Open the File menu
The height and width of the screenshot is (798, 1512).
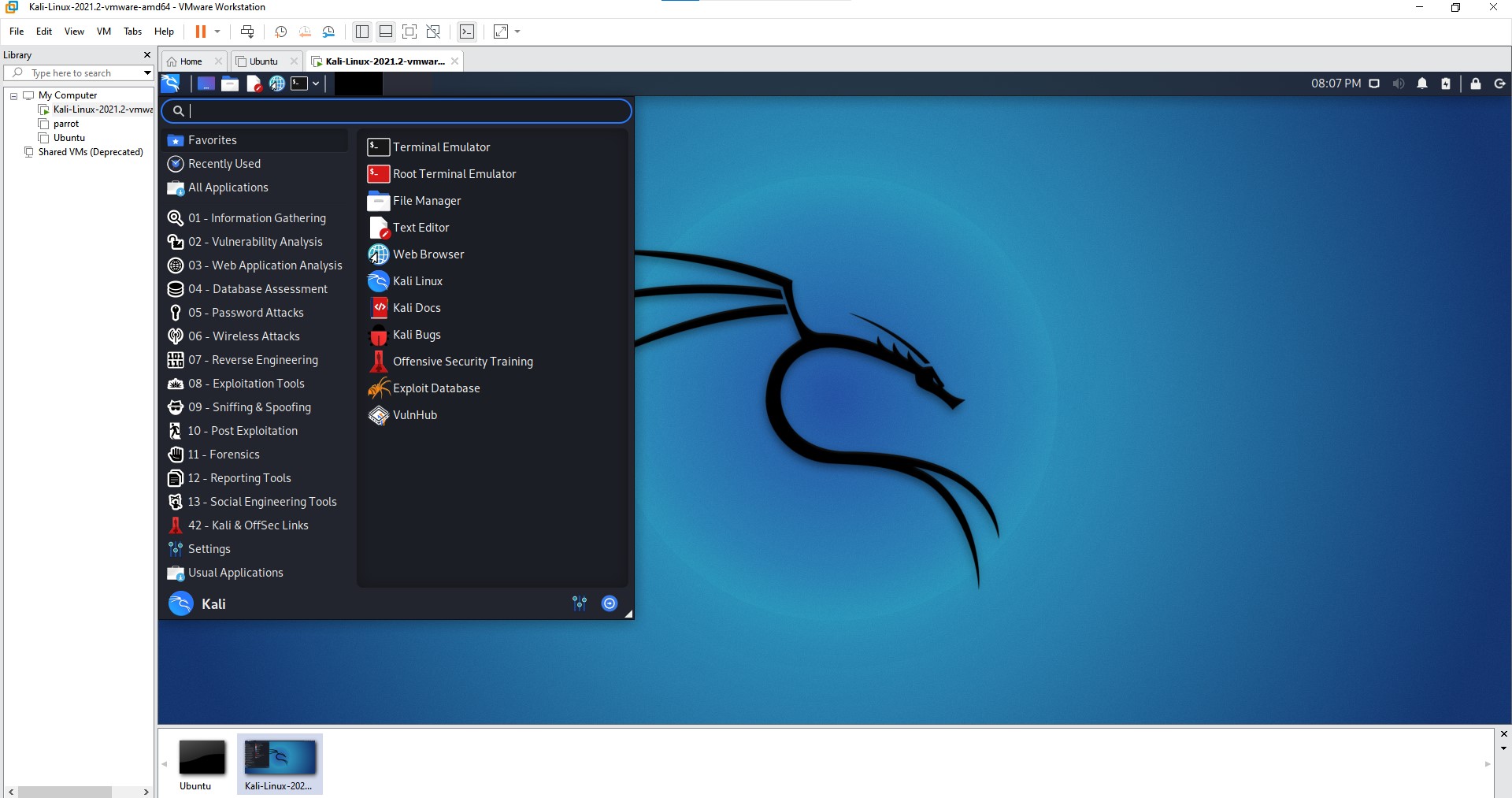(x=17, y=32)
